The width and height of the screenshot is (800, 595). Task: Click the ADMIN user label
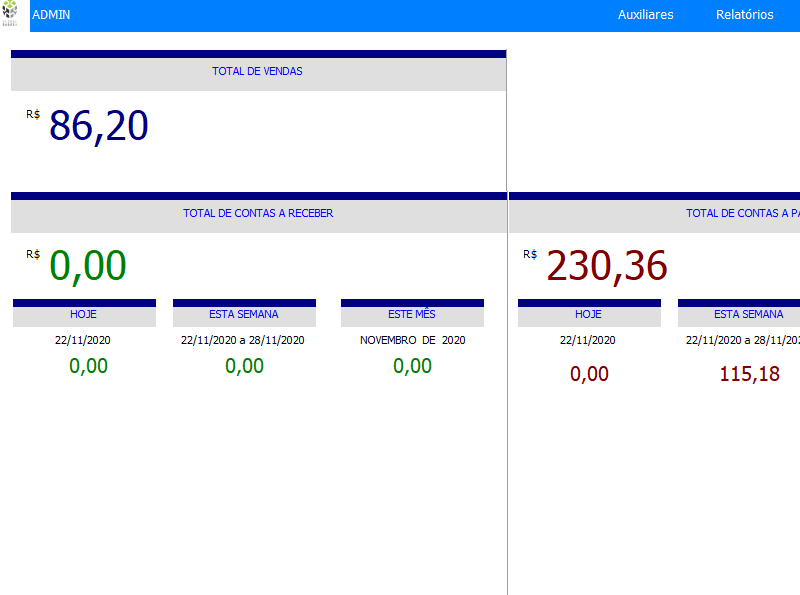[51, 15]
